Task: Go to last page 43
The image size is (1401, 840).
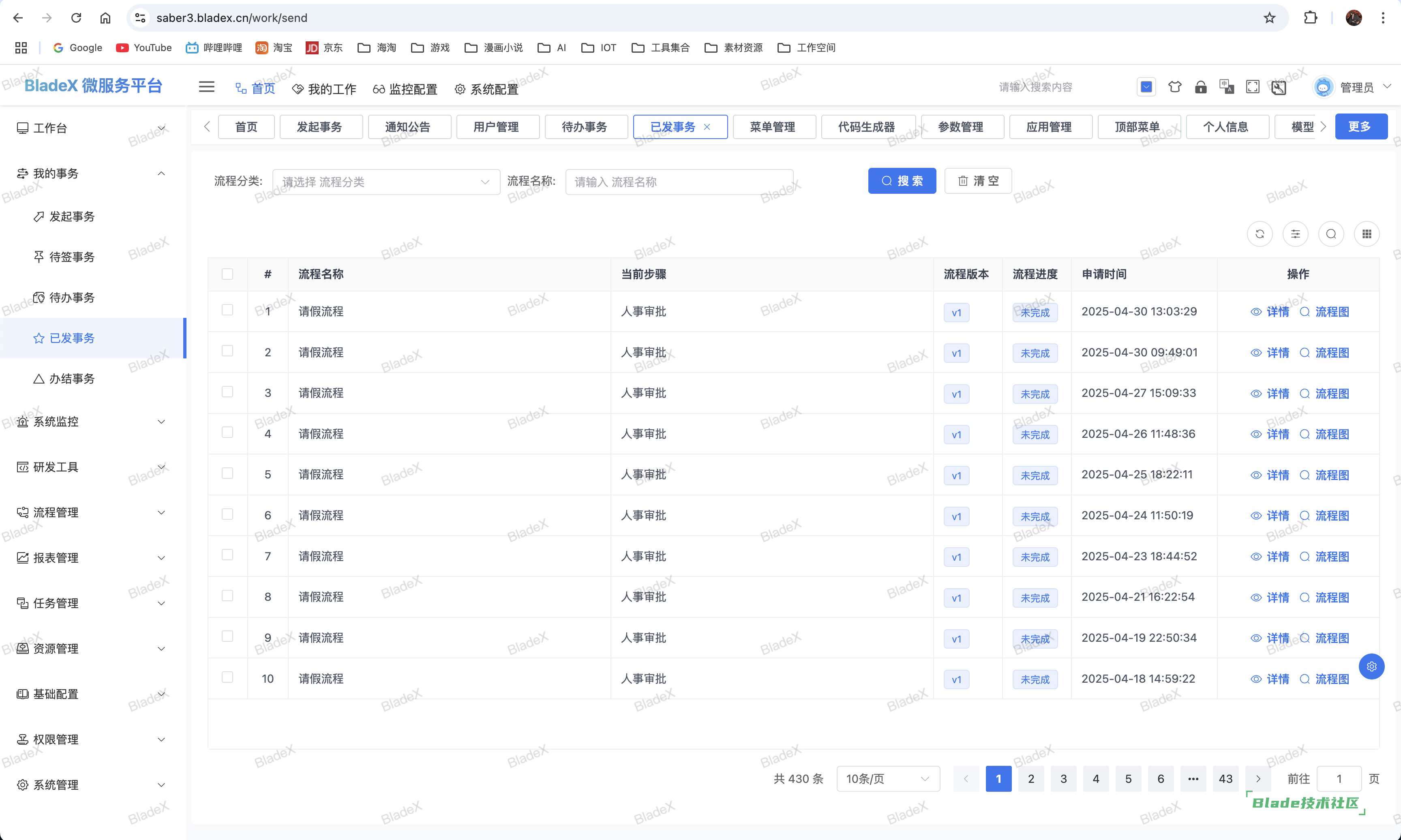Action: (1225, 779)
